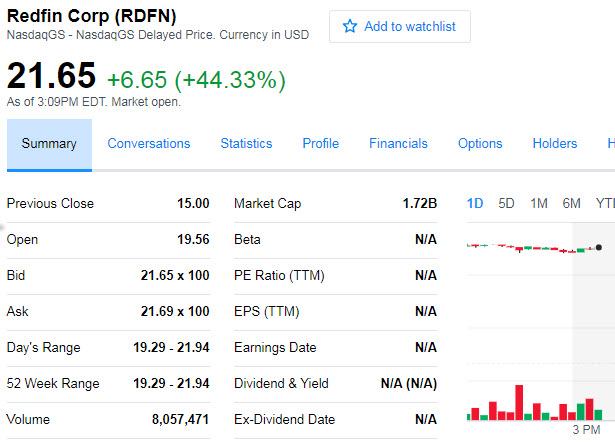View the Financials tab

(398, 144)
